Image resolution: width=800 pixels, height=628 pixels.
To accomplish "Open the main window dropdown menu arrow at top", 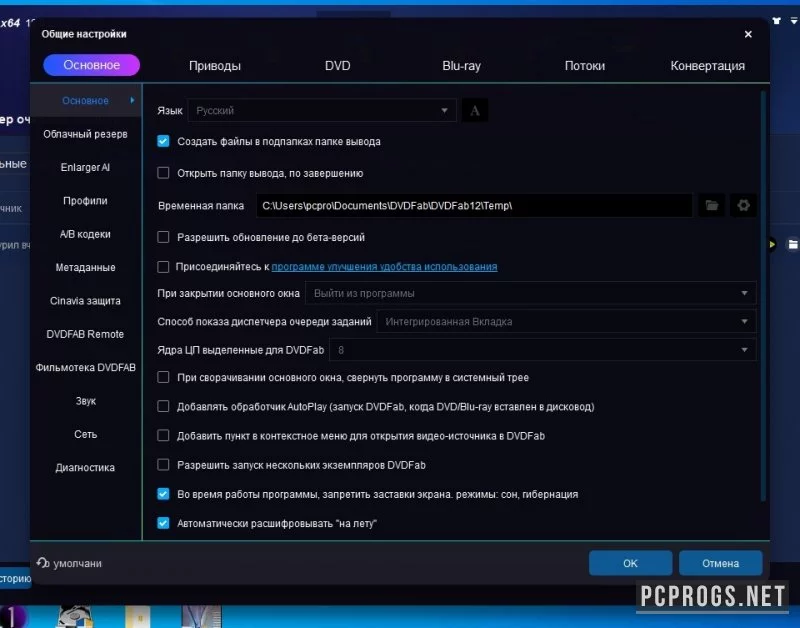I will click(x=794, y=21).
